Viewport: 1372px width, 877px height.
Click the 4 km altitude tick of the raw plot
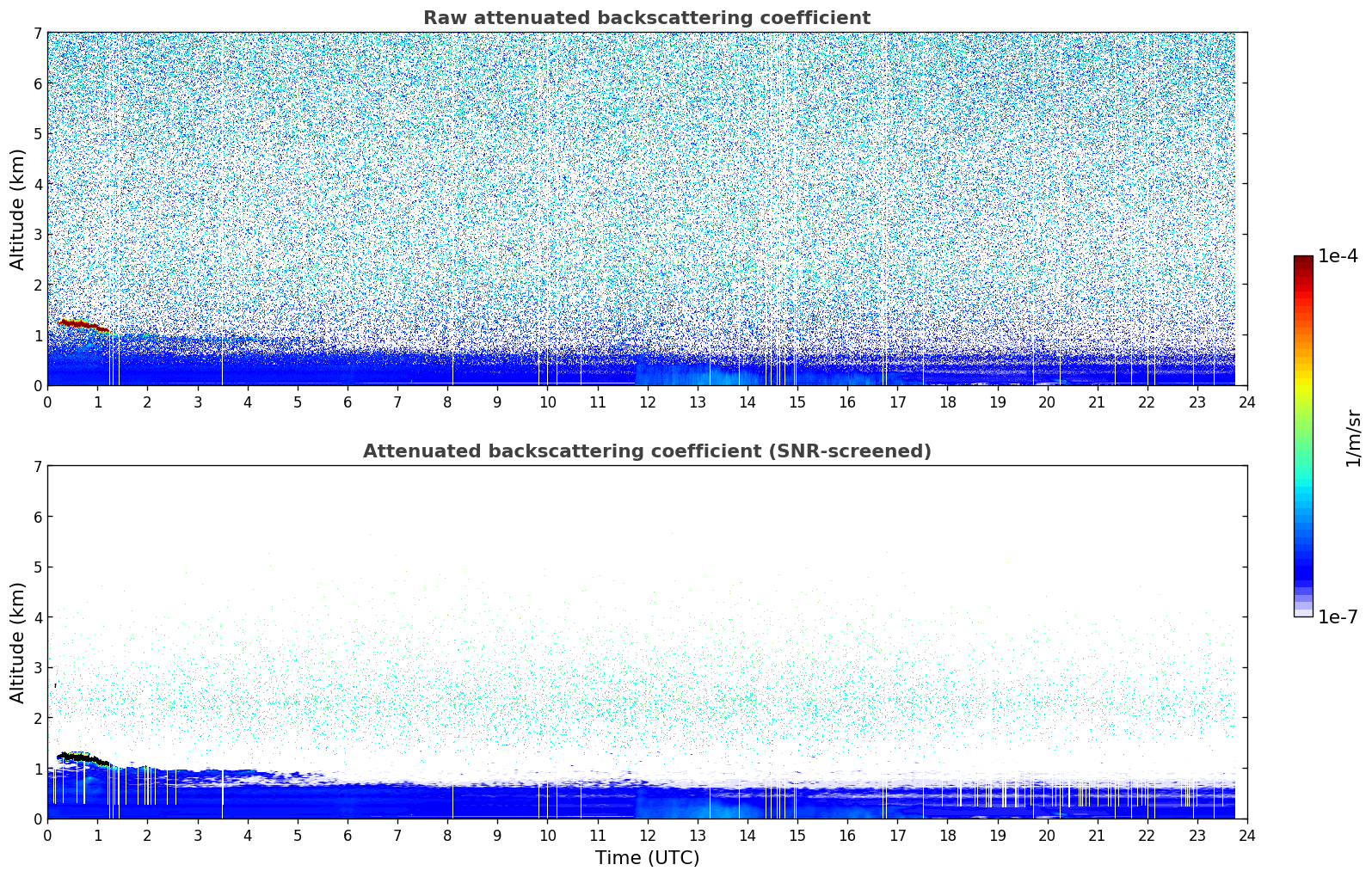click(x=38, y=184)
